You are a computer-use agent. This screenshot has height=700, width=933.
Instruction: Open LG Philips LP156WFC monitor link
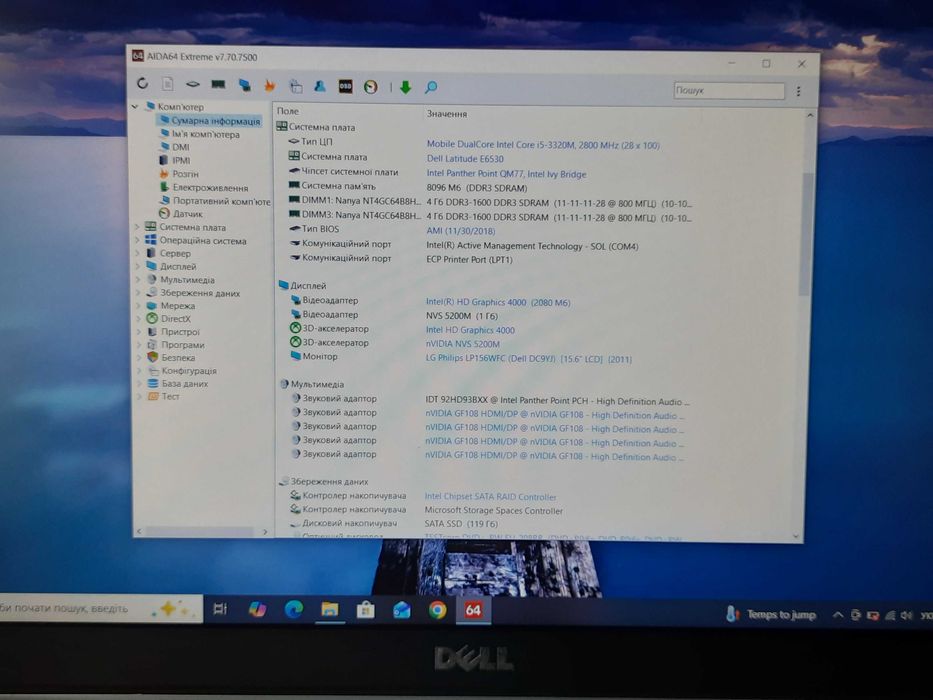tap(528, 358)
